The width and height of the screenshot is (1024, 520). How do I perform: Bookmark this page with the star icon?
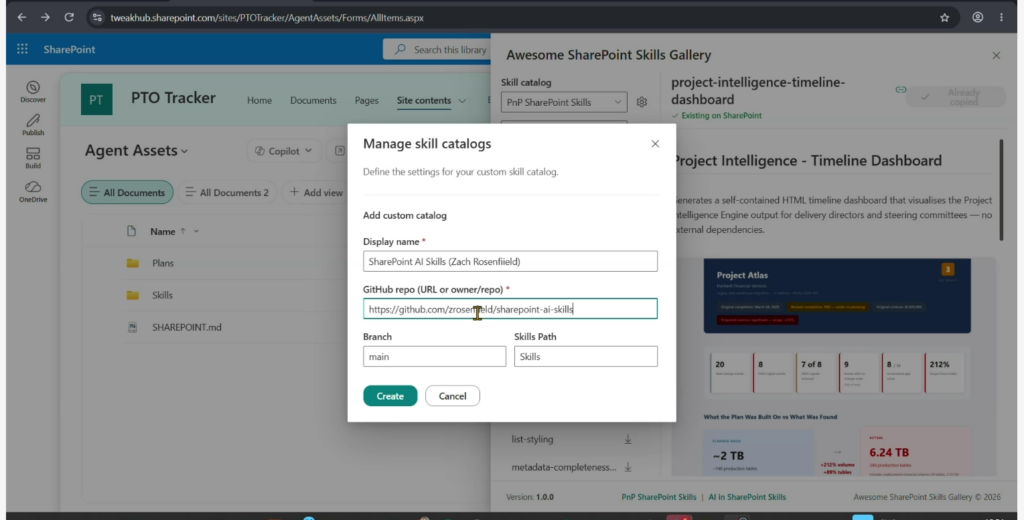click(944, 18)
